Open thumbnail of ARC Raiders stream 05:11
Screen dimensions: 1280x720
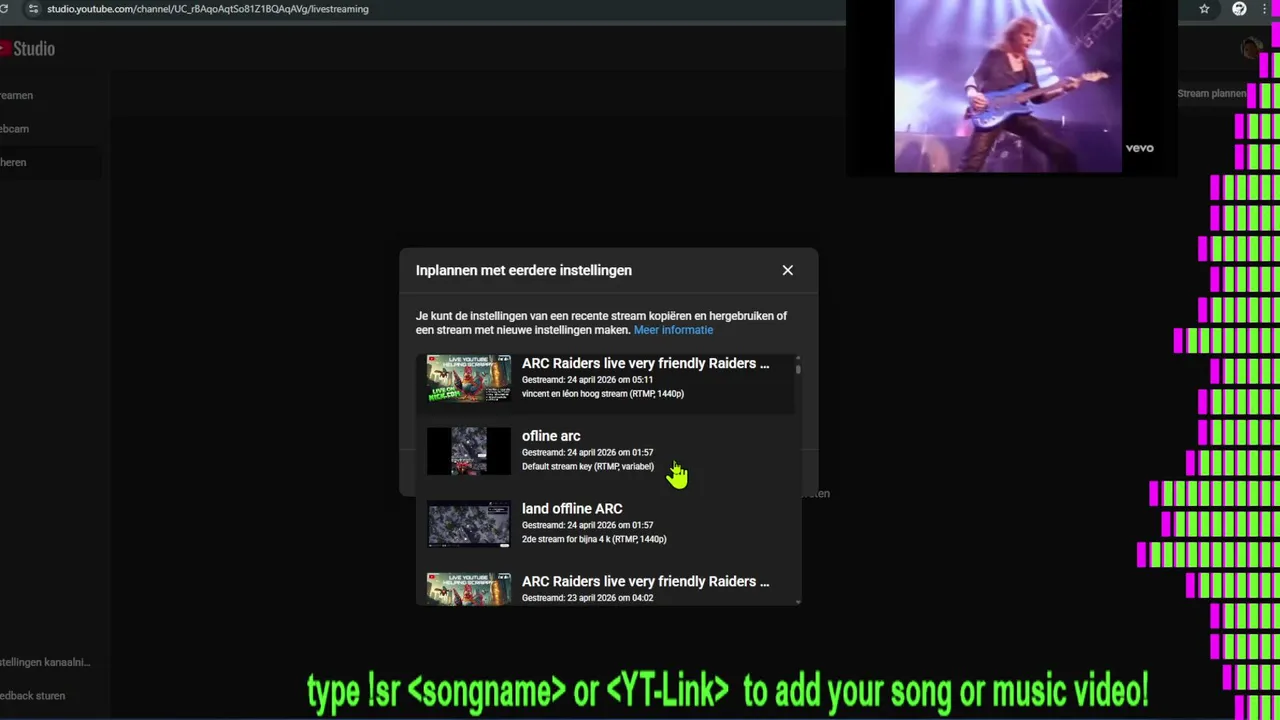click(x=469, y=378)
